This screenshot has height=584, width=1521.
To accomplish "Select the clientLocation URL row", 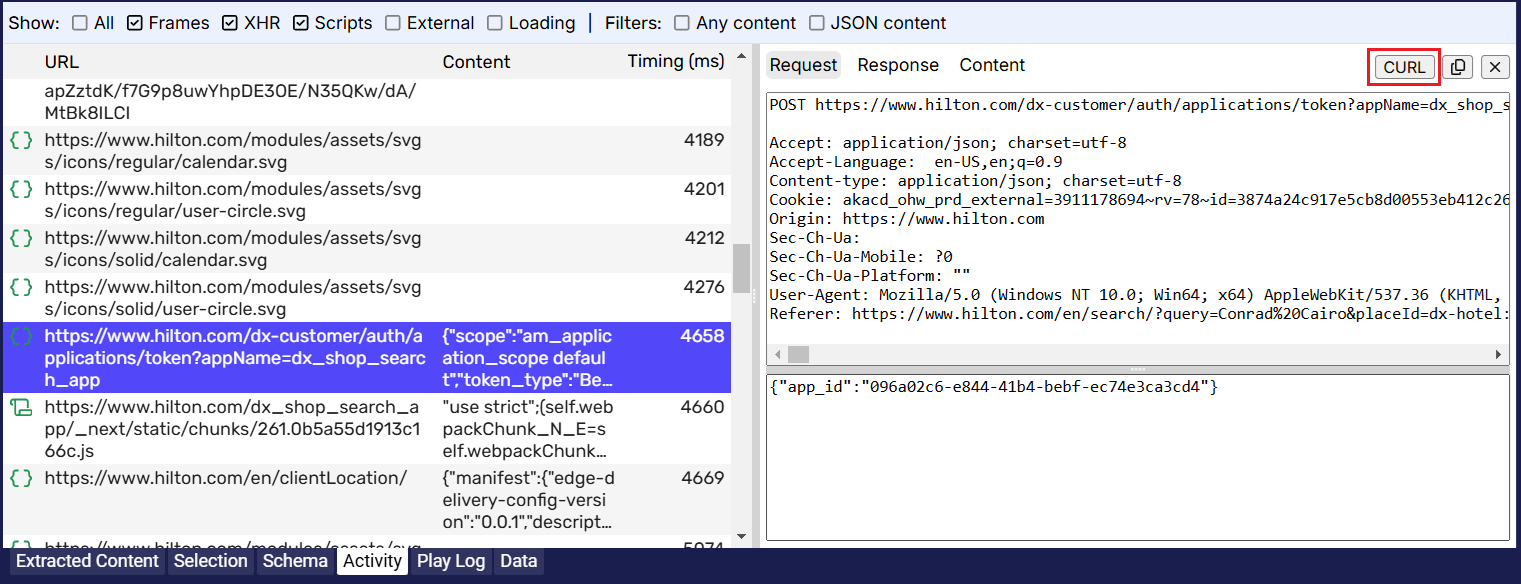I will 225,478.
